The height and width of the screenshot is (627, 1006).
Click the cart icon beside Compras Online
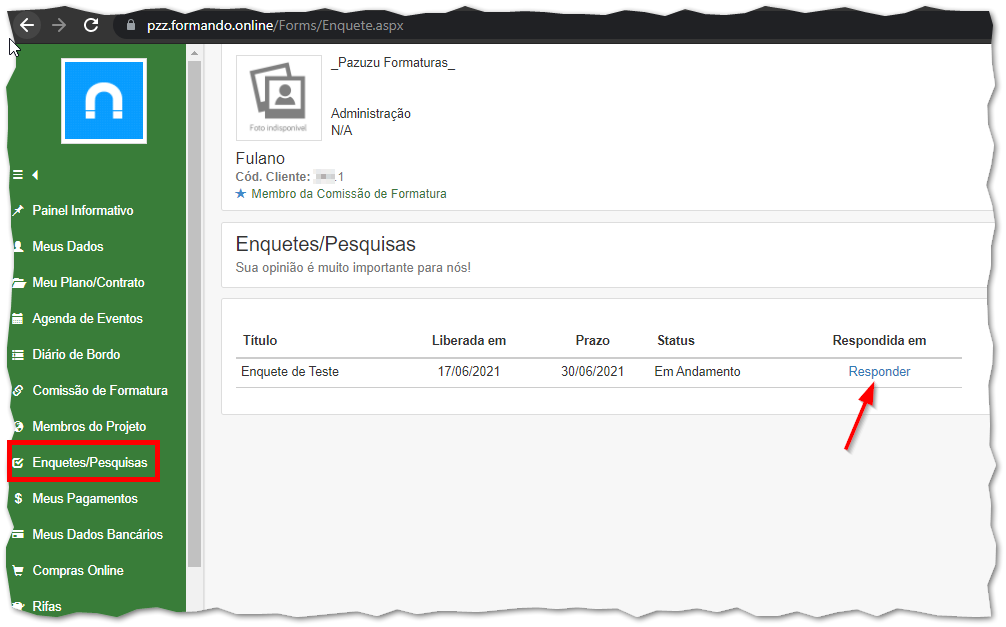(x=18, y=571)
